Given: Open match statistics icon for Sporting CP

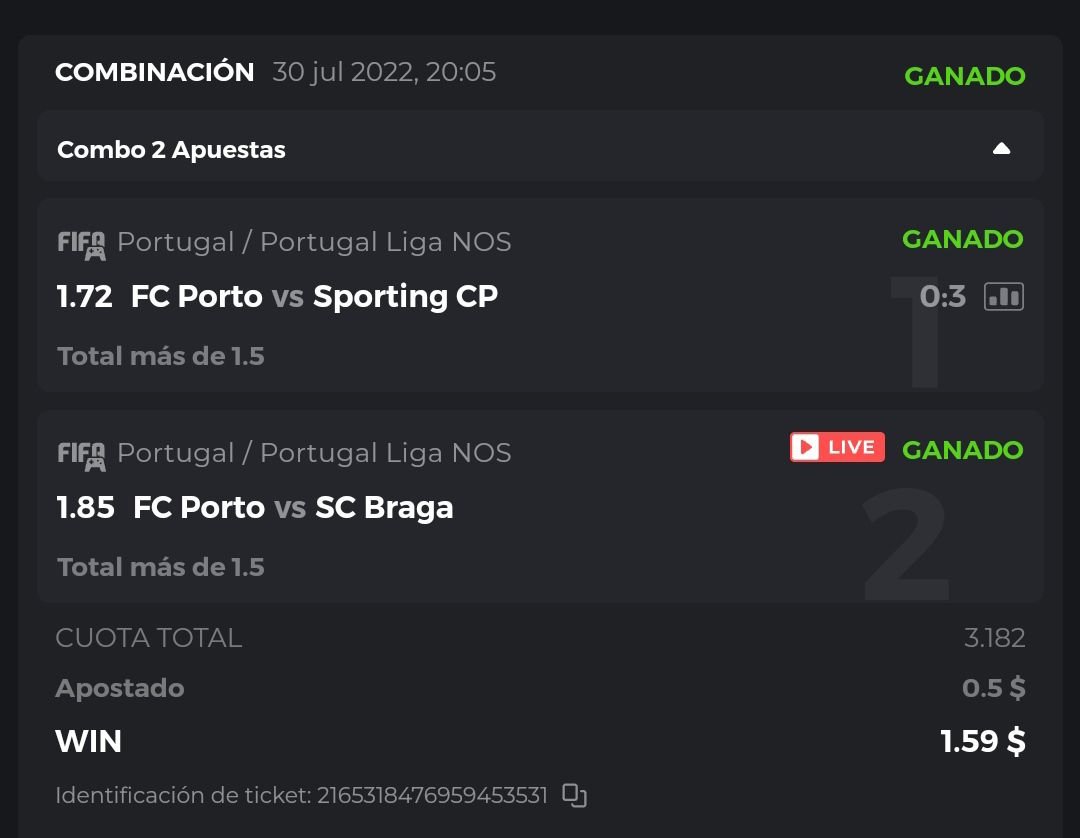Looking at the screenshot, I should [x=1004, y=296].
